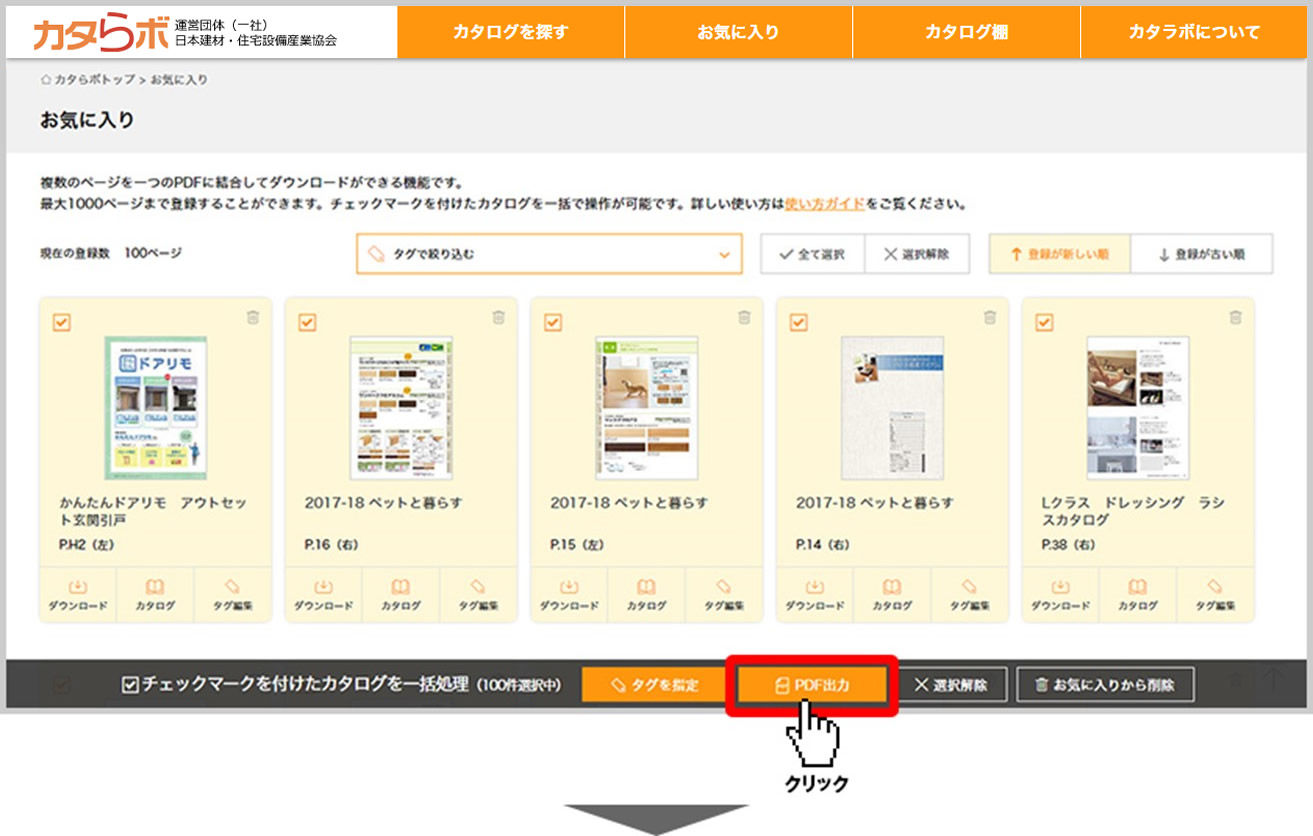Edit tags on the P.15 (左) card

(724, 594)
